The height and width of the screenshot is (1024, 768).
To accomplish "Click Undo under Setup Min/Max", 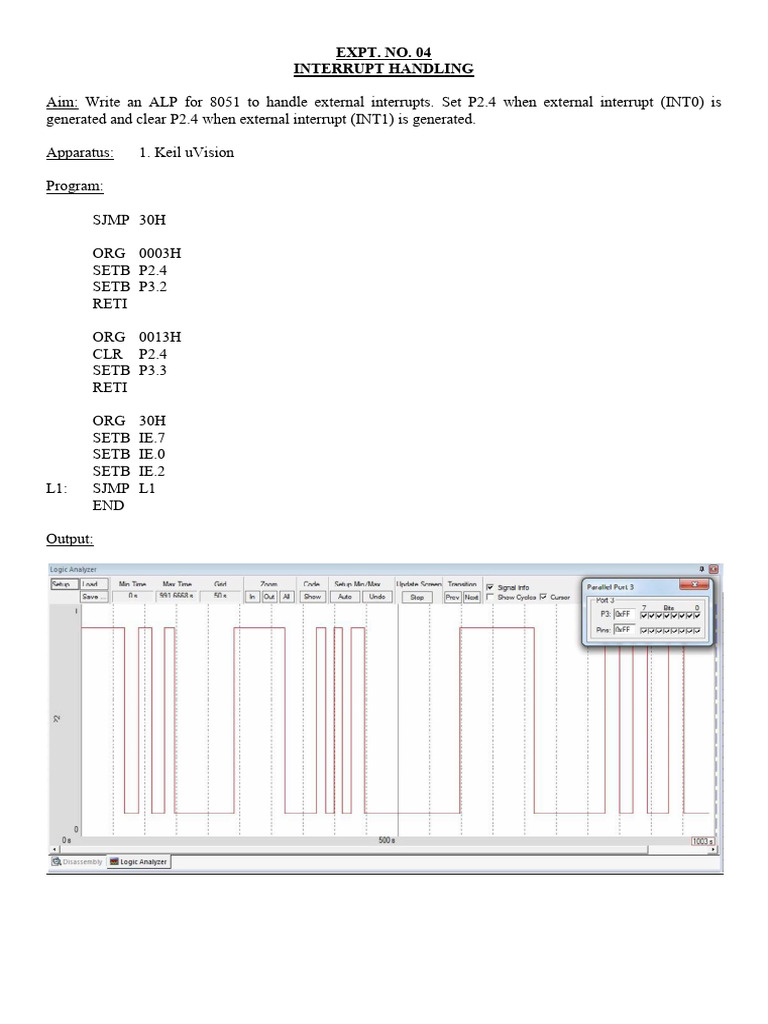I will (377, 597).
